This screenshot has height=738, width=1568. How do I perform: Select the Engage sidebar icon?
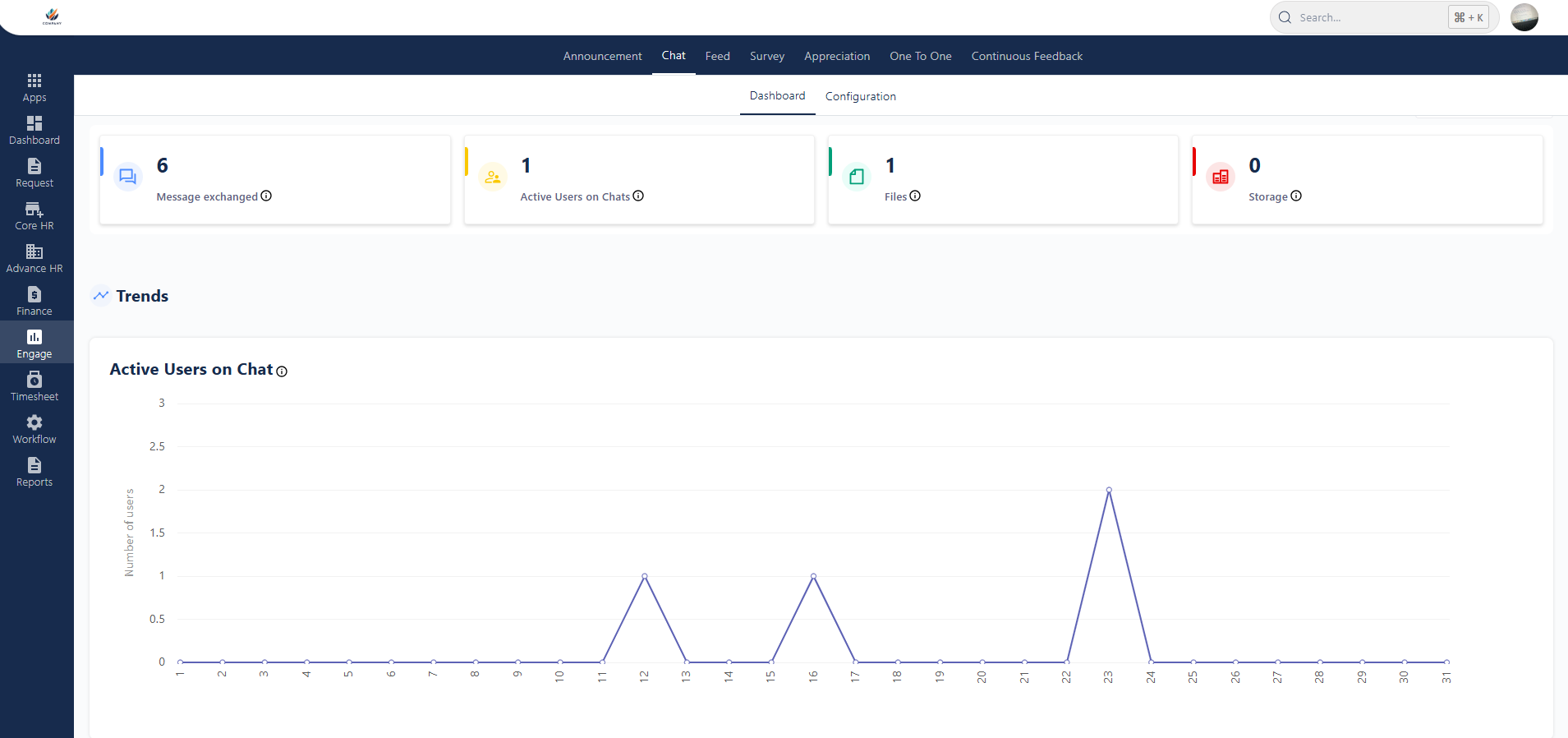(x=34, y=337)
